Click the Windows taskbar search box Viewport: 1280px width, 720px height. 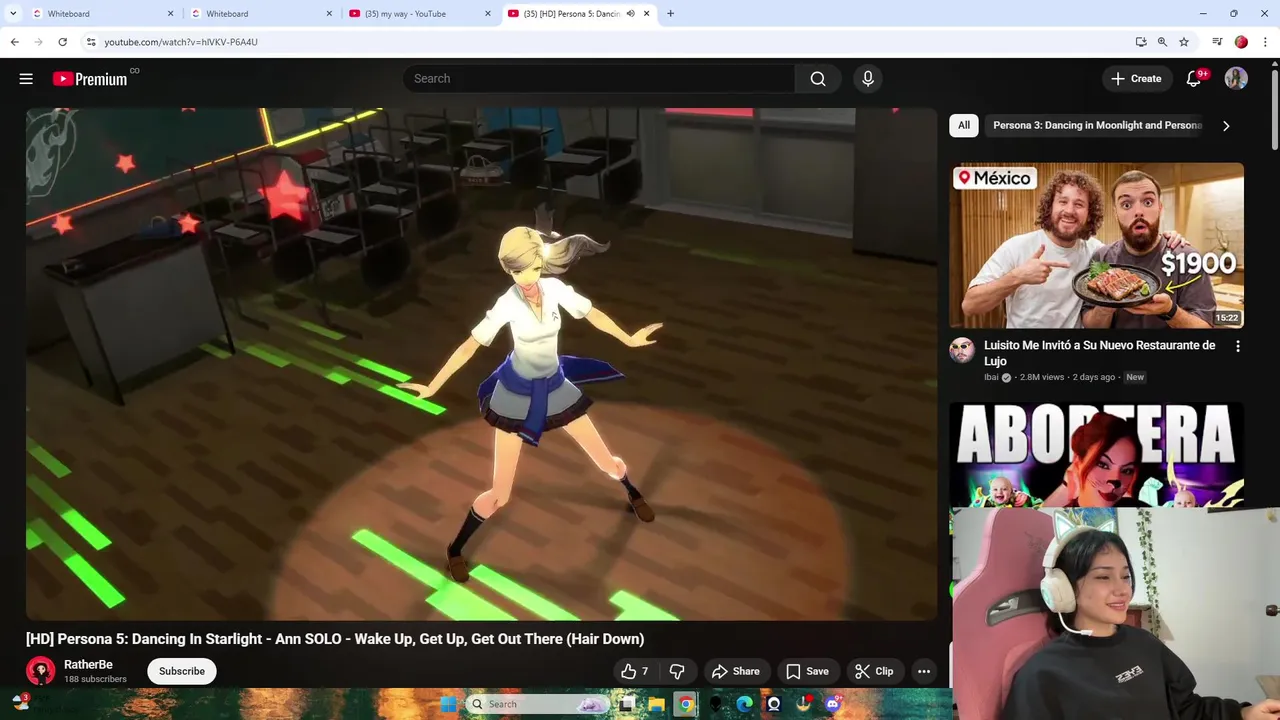tap(538, 704)
